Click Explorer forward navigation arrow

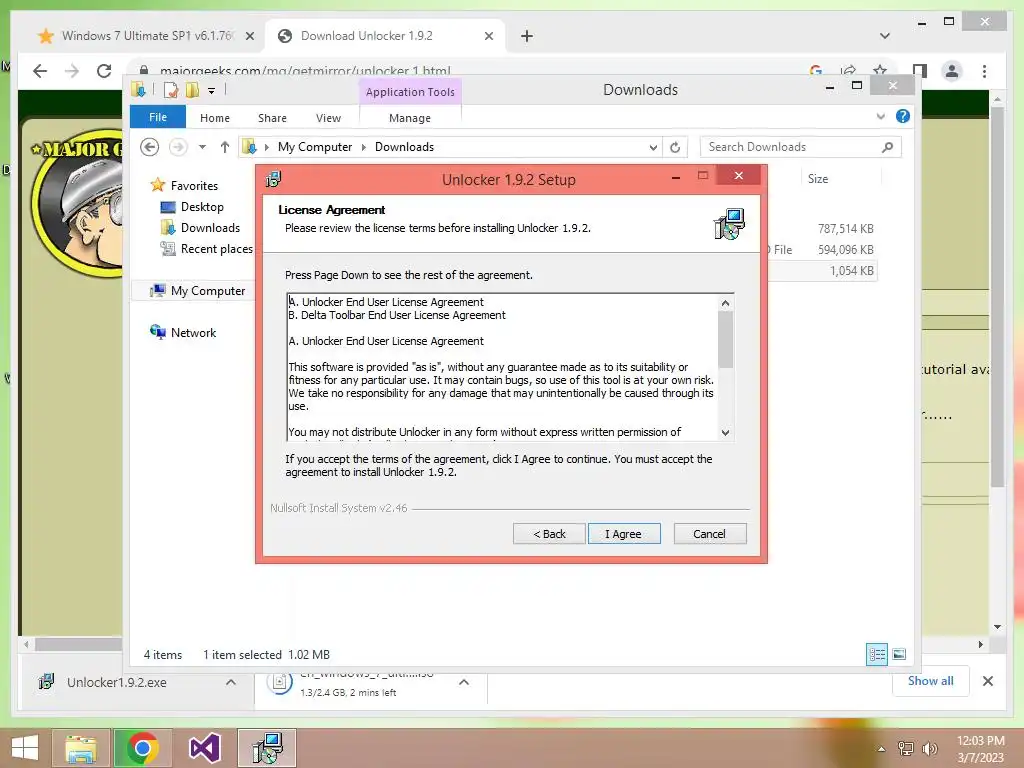coord(178,147)
